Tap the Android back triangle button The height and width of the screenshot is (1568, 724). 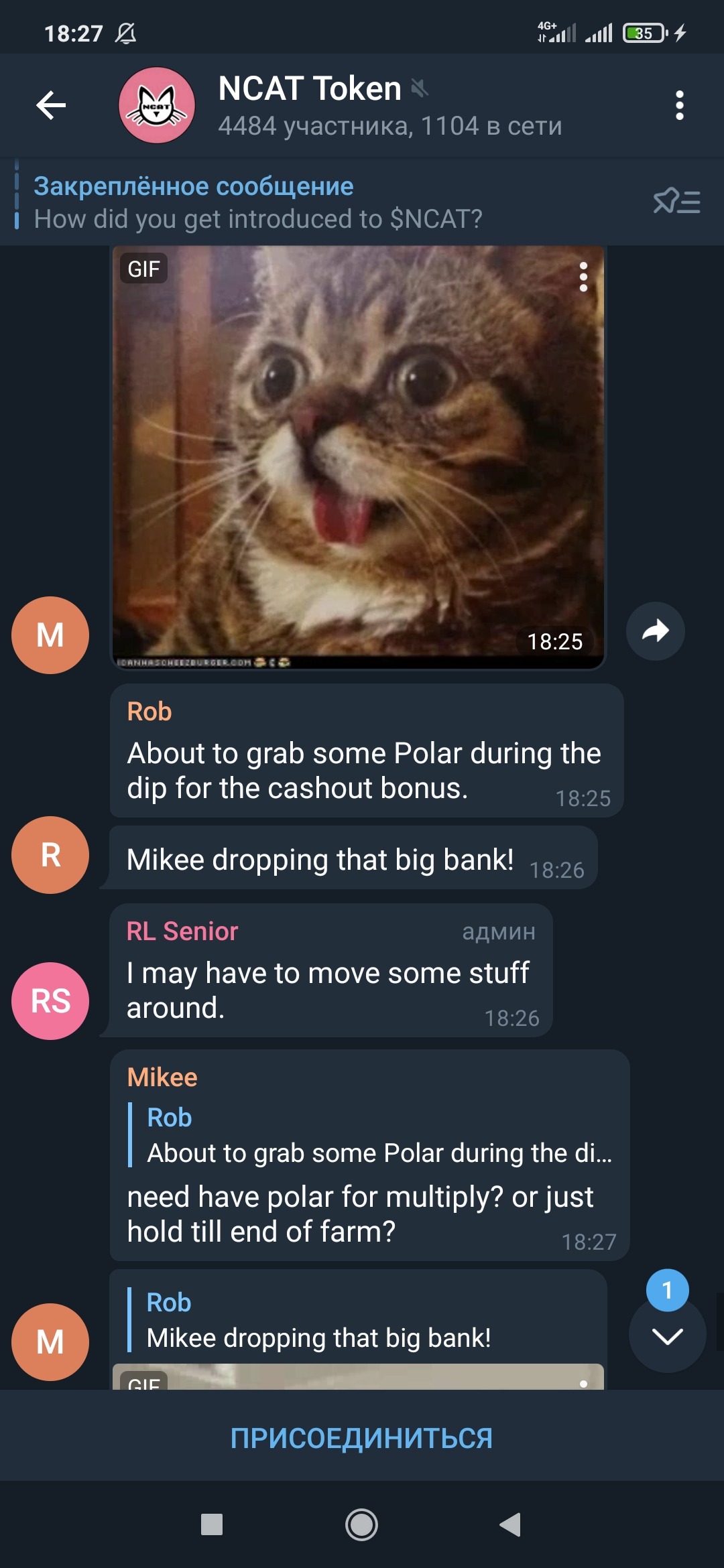pos(510,1524)
